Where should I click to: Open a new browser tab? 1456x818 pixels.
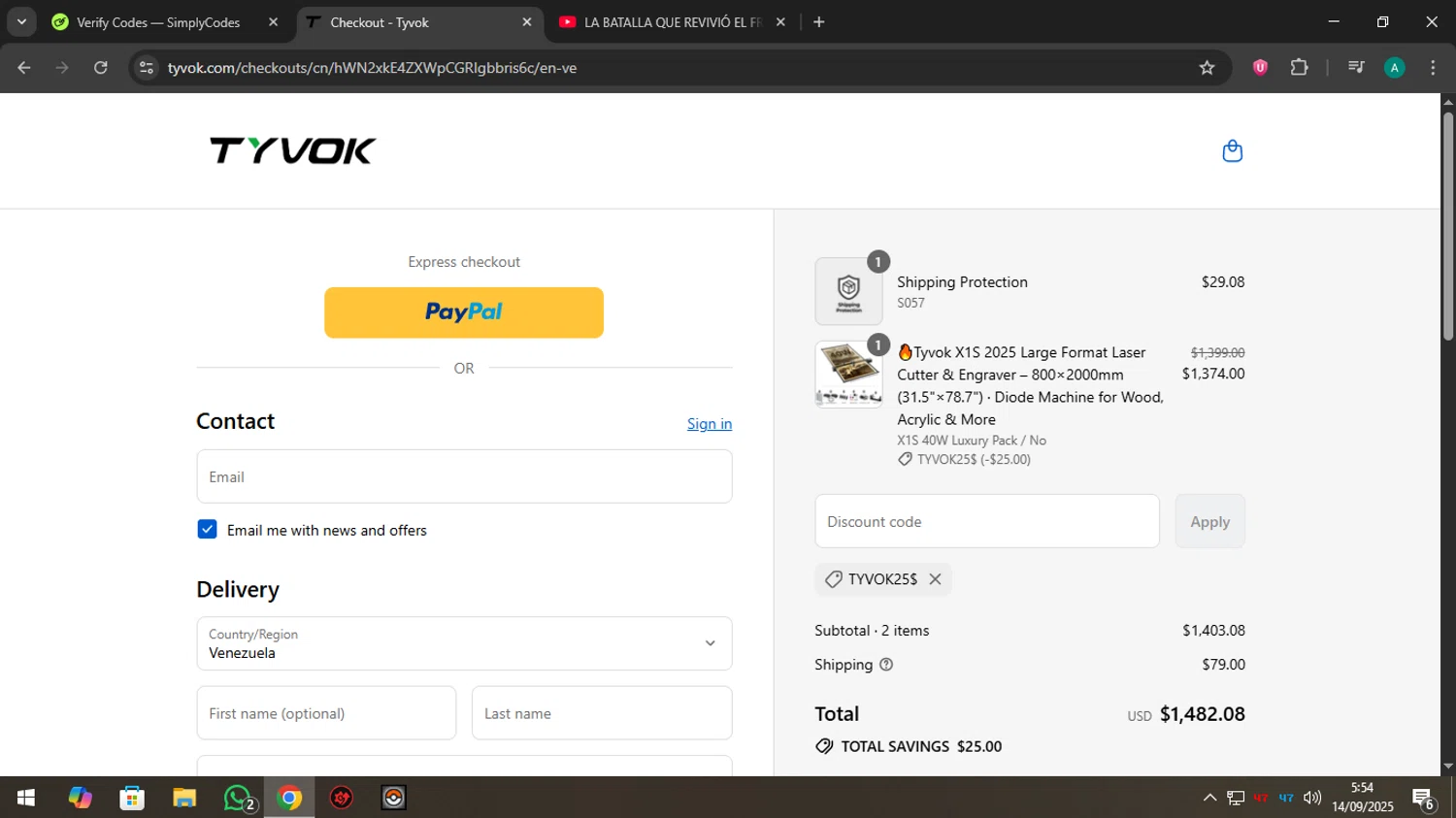(818, 21)
